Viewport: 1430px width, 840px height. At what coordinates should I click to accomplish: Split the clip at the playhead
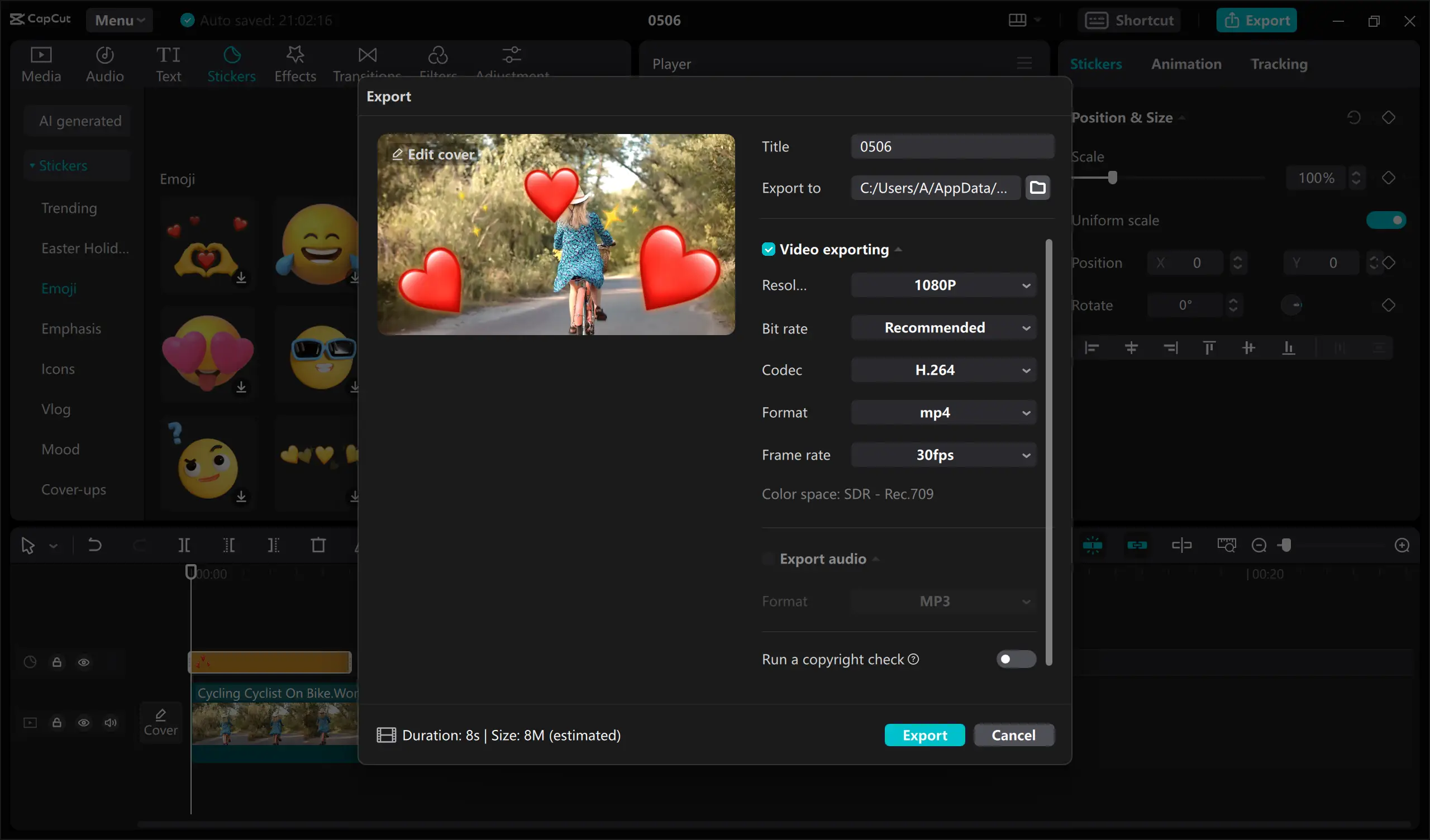pos(183,545)
